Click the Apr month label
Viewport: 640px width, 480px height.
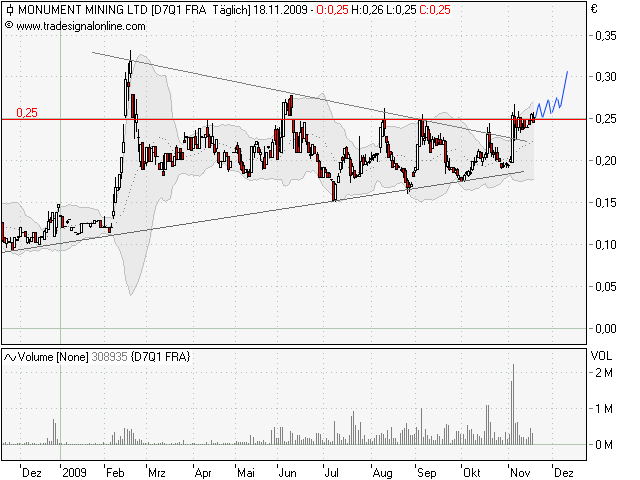203,473
